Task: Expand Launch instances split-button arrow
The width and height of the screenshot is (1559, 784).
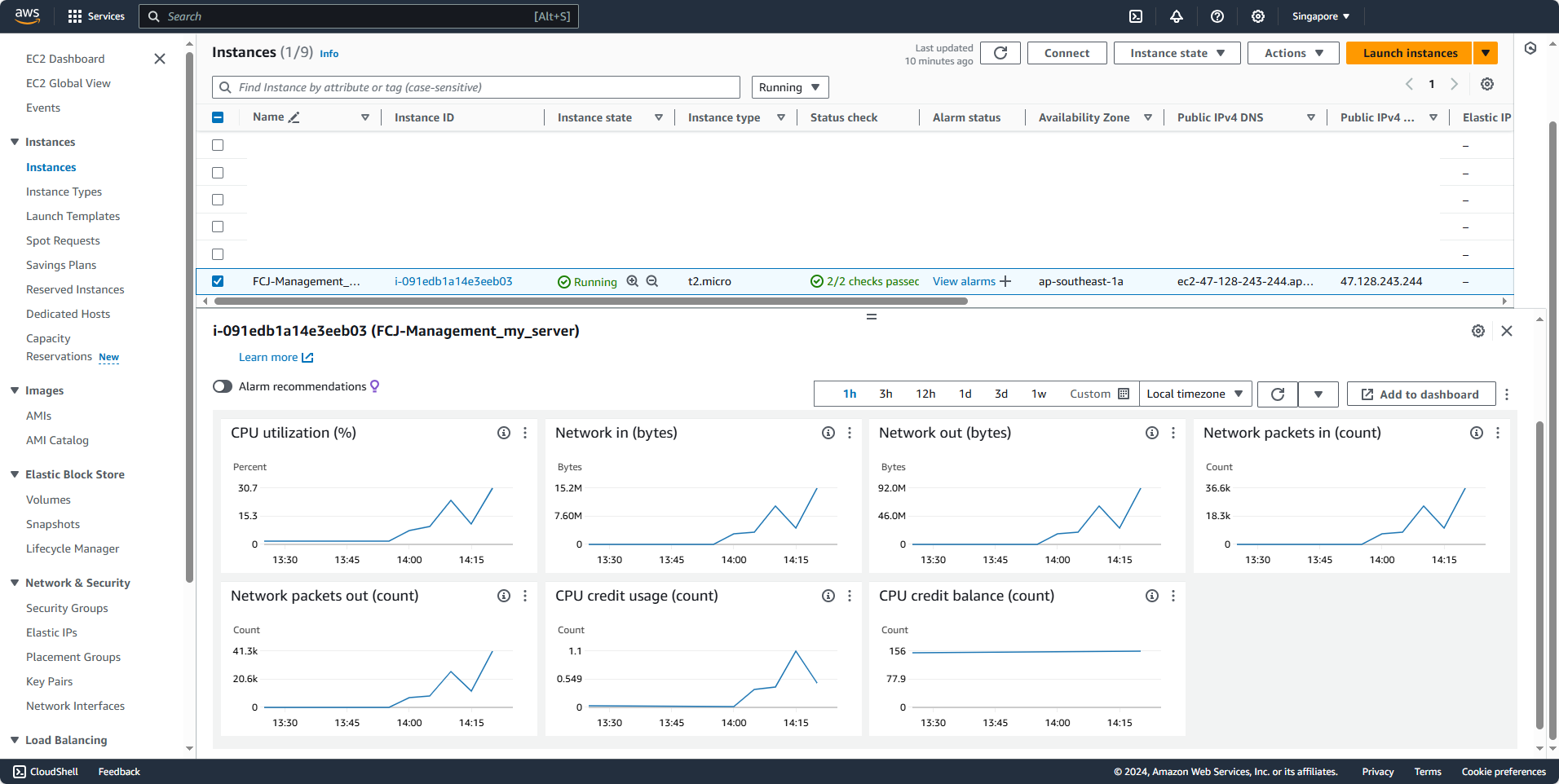Action: 1486,53
